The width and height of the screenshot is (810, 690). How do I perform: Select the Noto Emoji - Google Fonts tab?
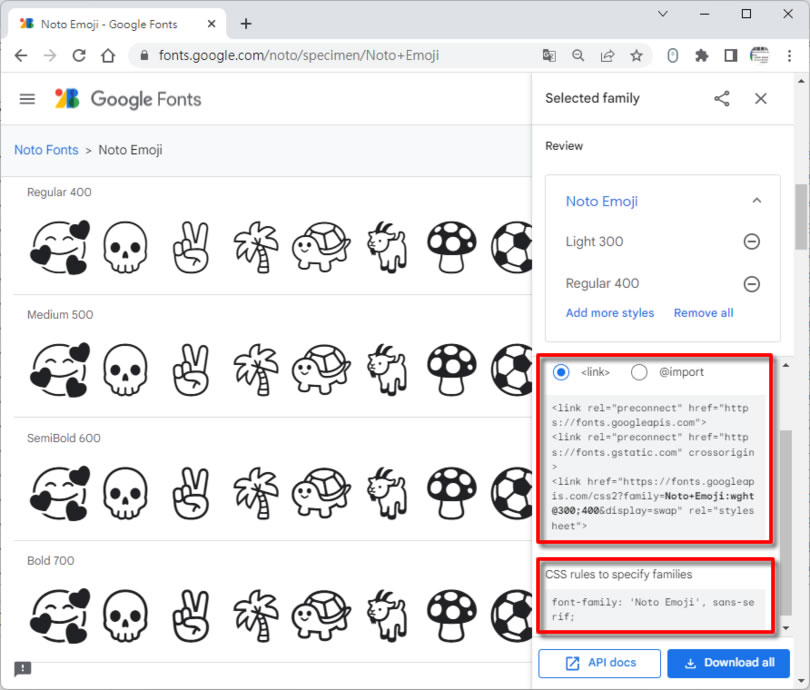click(117, 24)
